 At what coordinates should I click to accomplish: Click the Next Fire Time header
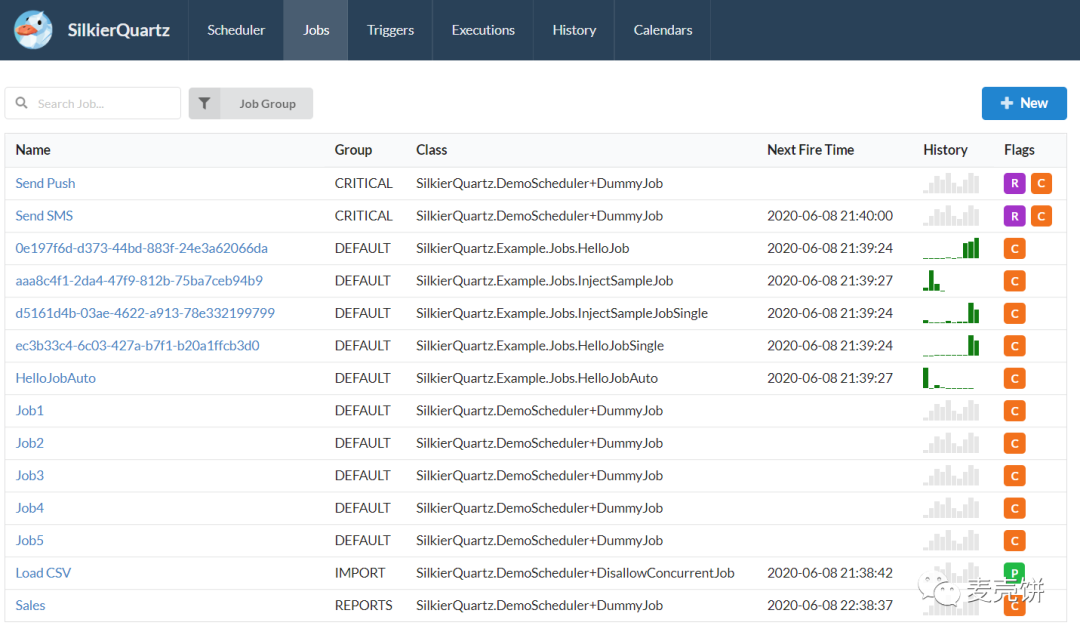811,150
